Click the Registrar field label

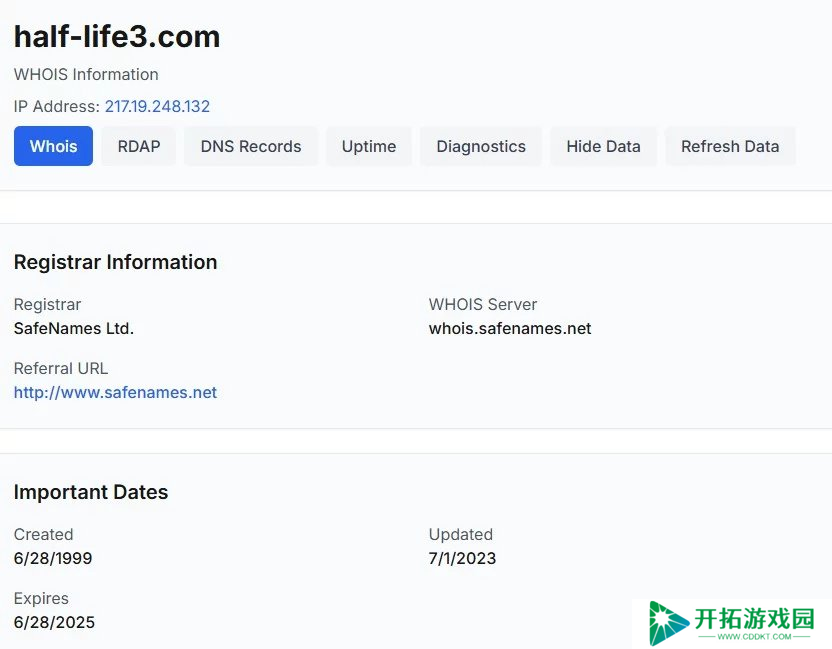click(x=47, y=304)
